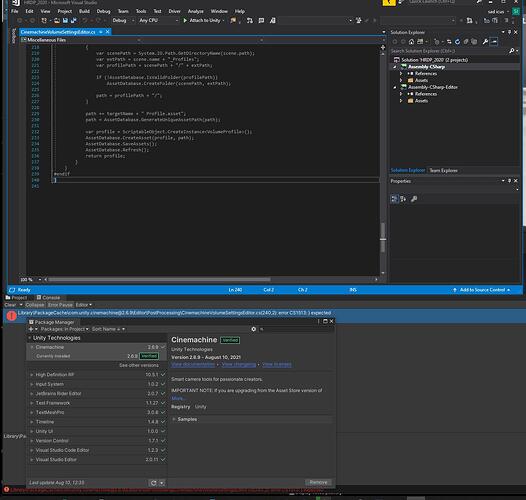
Task: Click the Save All icon in toolbar
Action: point(73,20)
